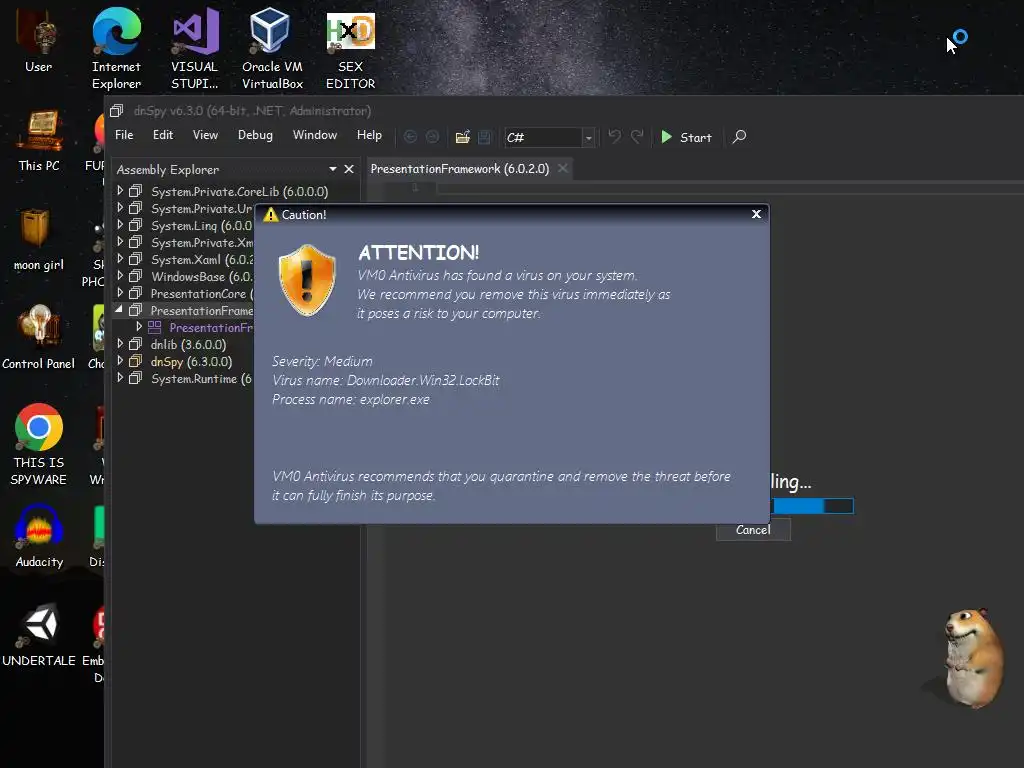Open the VISUAL STUPI... desktop shortcut
This screenshot has height=768, width=1024.
click(x=195, y=48)
